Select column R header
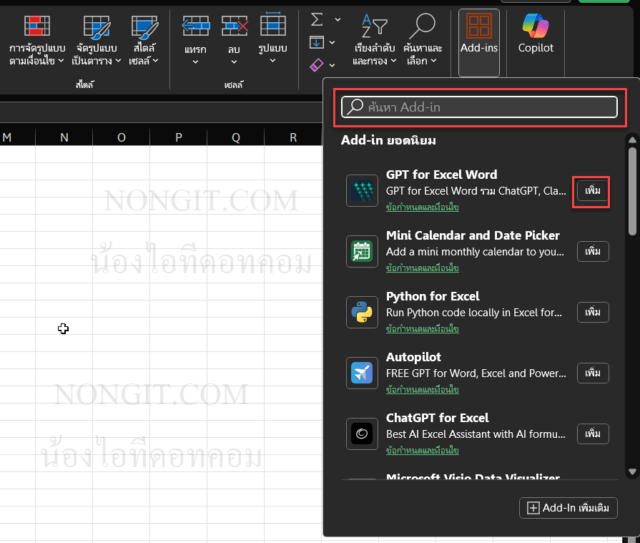 tap(293, 138)
